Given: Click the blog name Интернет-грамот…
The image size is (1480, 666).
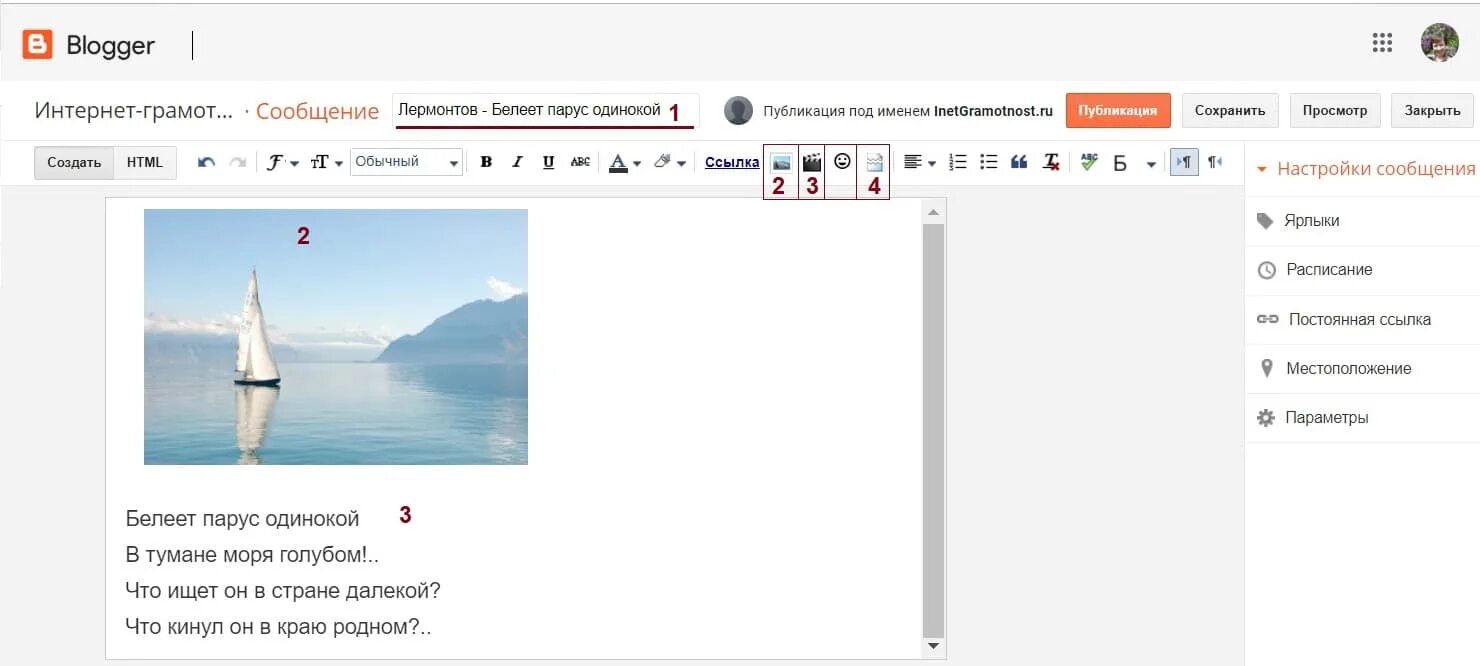Looking at the screenshot, I should pos(134,110).
